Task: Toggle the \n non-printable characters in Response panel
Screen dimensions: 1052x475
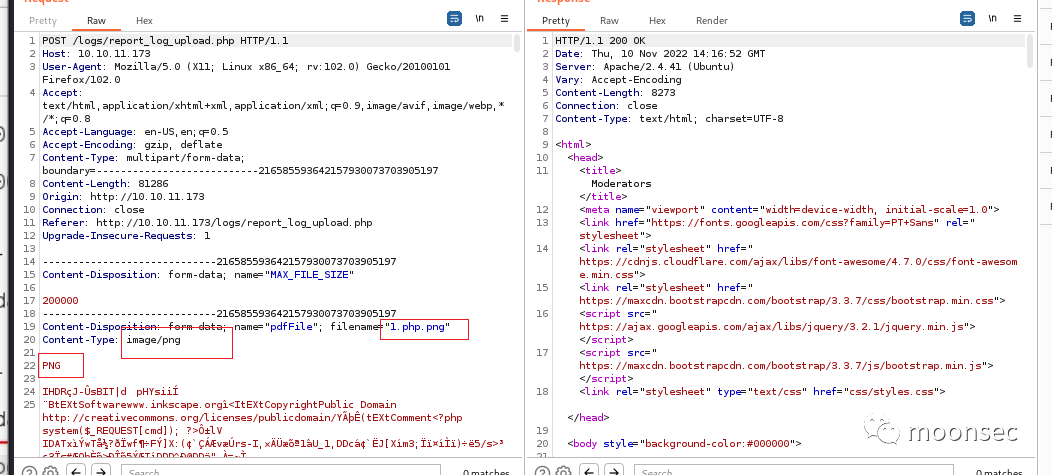Action: coord(992,19)
